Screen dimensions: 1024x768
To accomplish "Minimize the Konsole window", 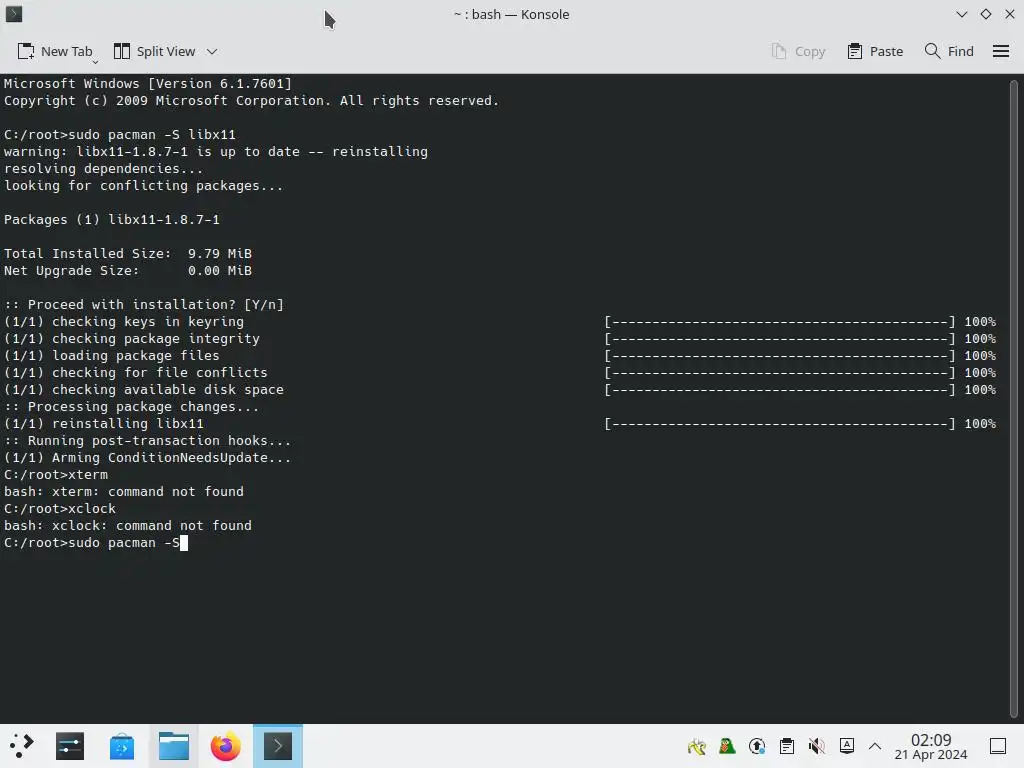I will pos(961,14).
